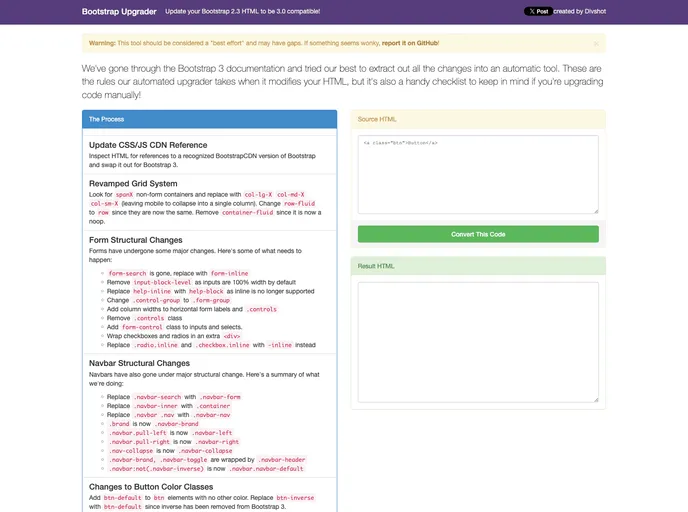Image resolution: width=688 pixels, height=512 pixels.
Task: Click The Process panel header
Action: pyautogui.click(x=209, y=119)
